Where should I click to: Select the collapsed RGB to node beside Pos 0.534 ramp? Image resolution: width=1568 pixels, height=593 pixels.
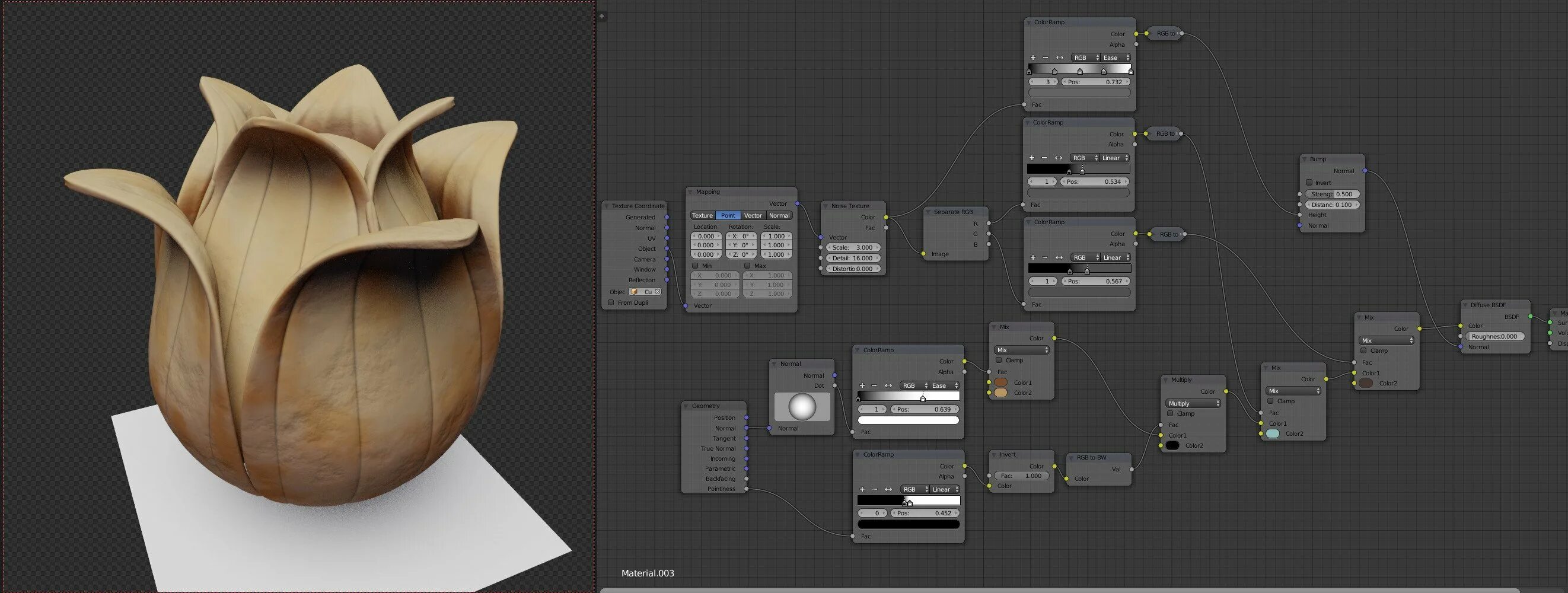pos(1164,133)
